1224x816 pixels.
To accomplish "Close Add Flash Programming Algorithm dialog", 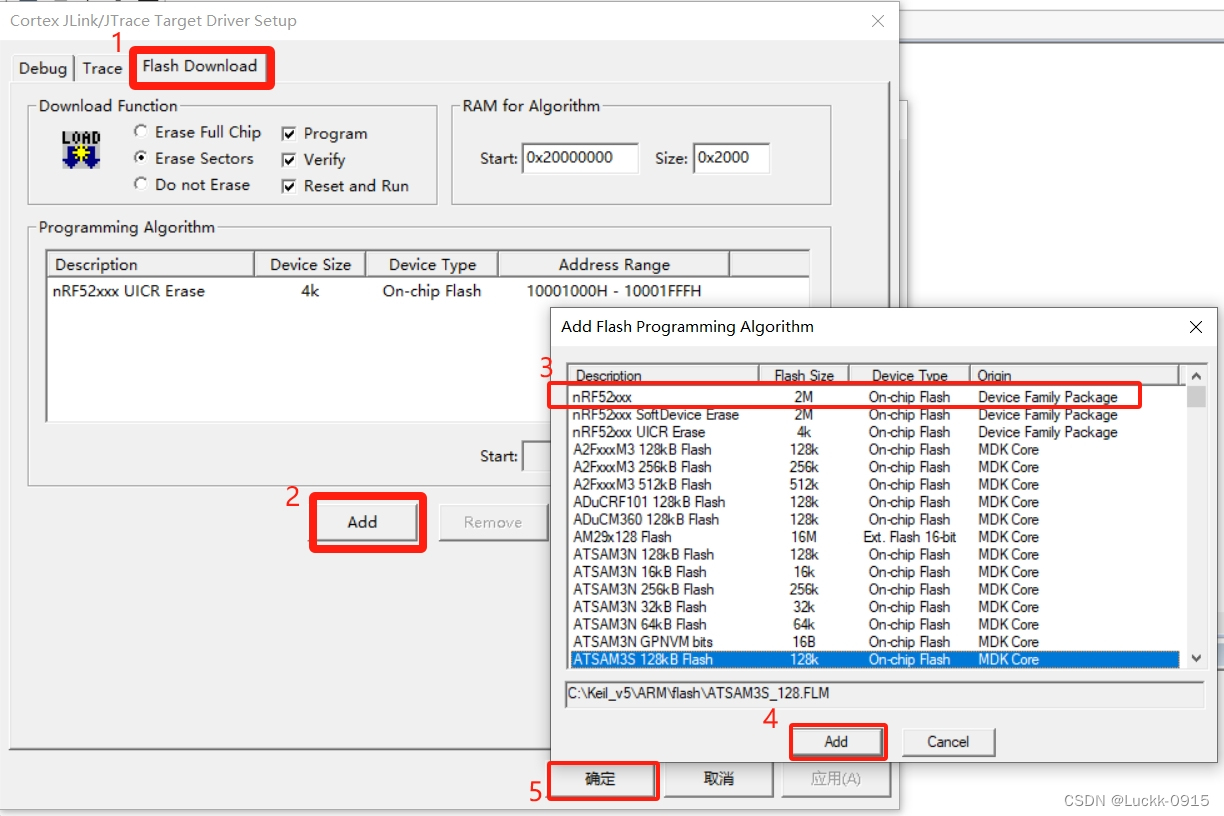I will [1196, 327].
